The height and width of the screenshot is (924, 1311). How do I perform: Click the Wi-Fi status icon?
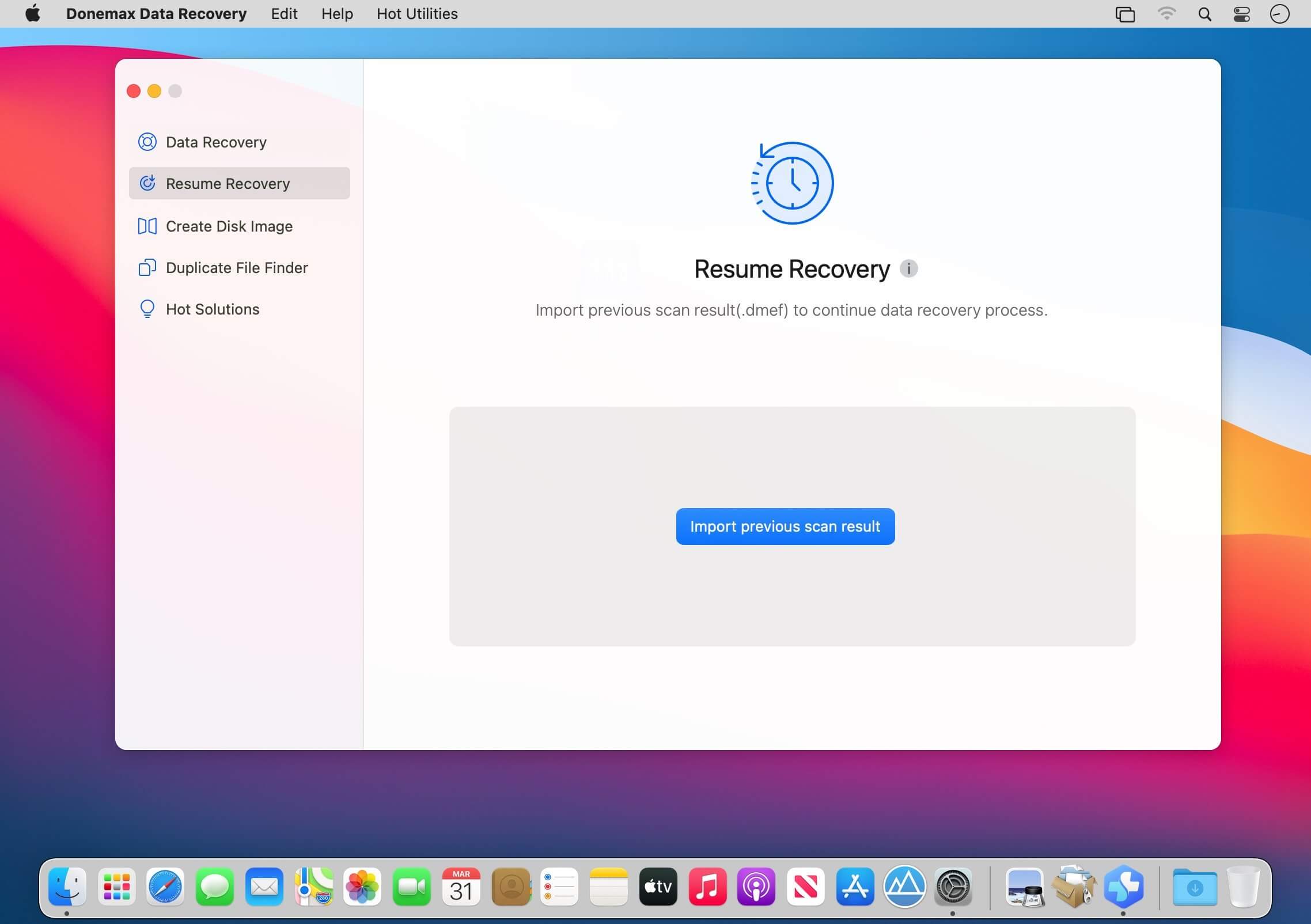tap(1166, 14)
